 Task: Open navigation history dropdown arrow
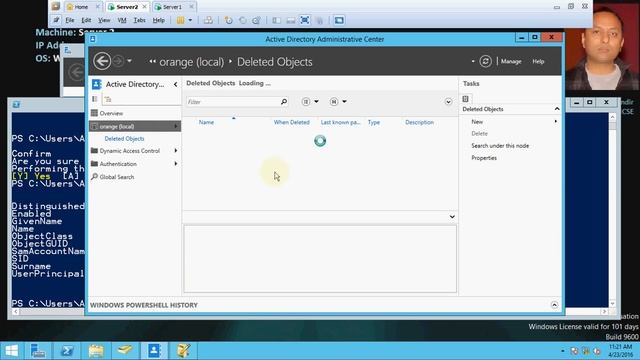[x=129, y=61]
